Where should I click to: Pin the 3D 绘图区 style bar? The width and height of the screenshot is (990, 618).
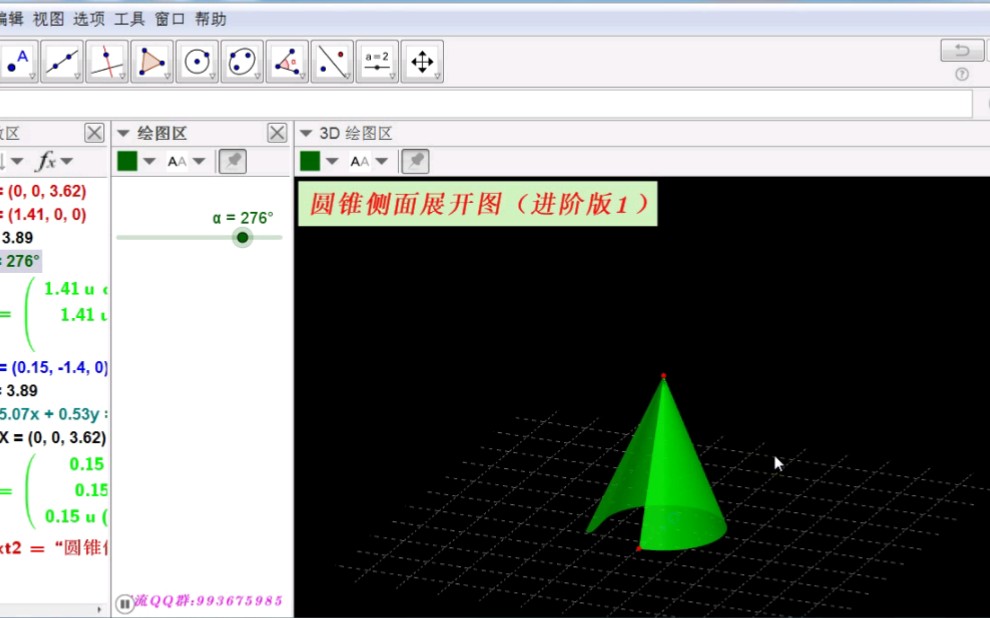[414, 160]
